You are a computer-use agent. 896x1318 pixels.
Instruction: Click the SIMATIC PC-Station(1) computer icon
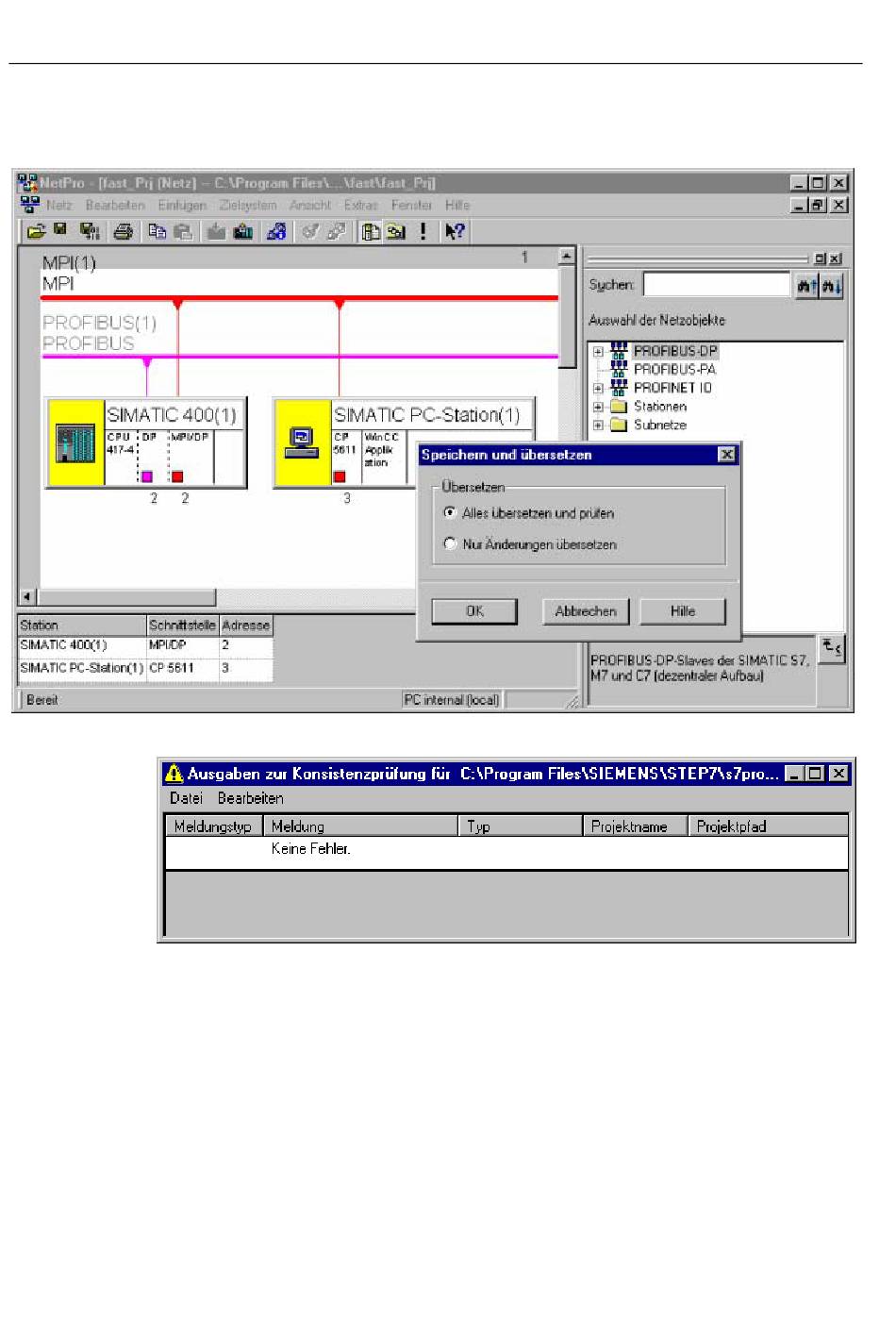pos(302,442)
